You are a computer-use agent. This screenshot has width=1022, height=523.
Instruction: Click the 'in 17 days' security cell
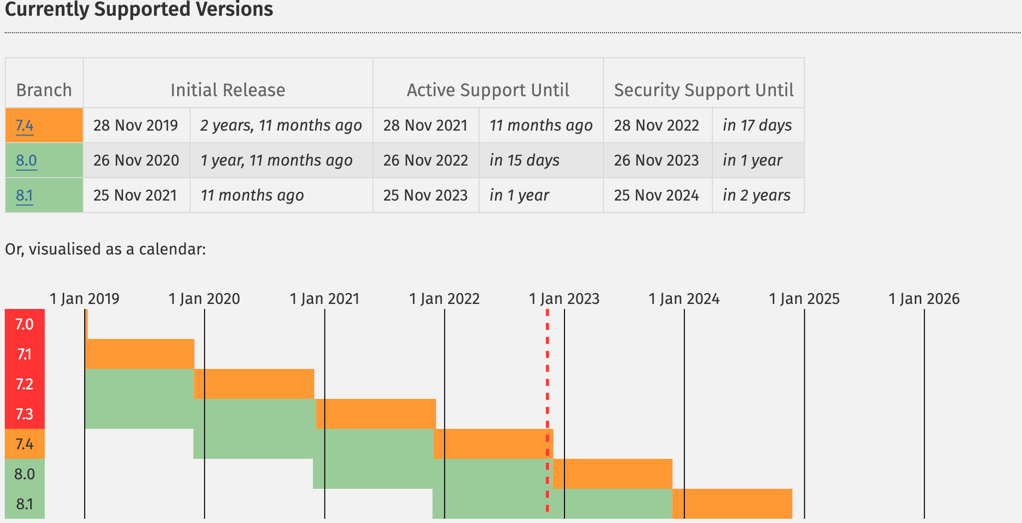758,126
